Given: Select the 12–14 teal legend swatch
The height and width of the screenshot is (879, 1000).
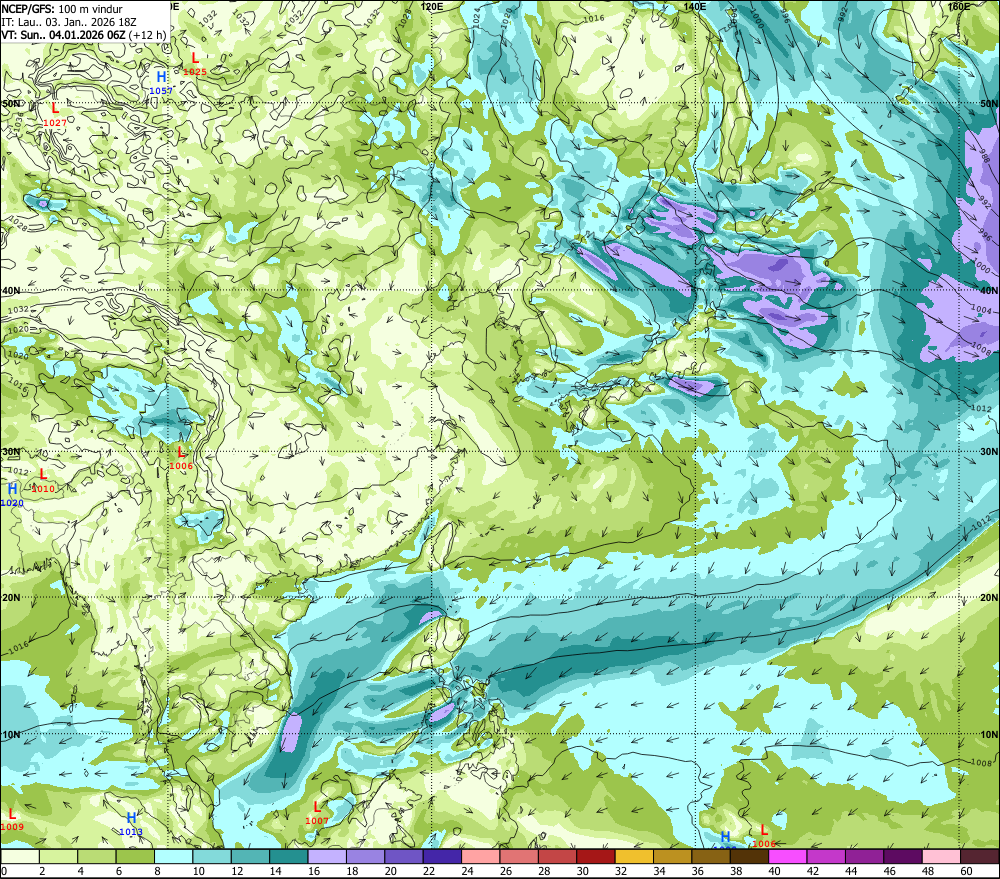Looking at the screenshot, I should click(x=251, y=856).
